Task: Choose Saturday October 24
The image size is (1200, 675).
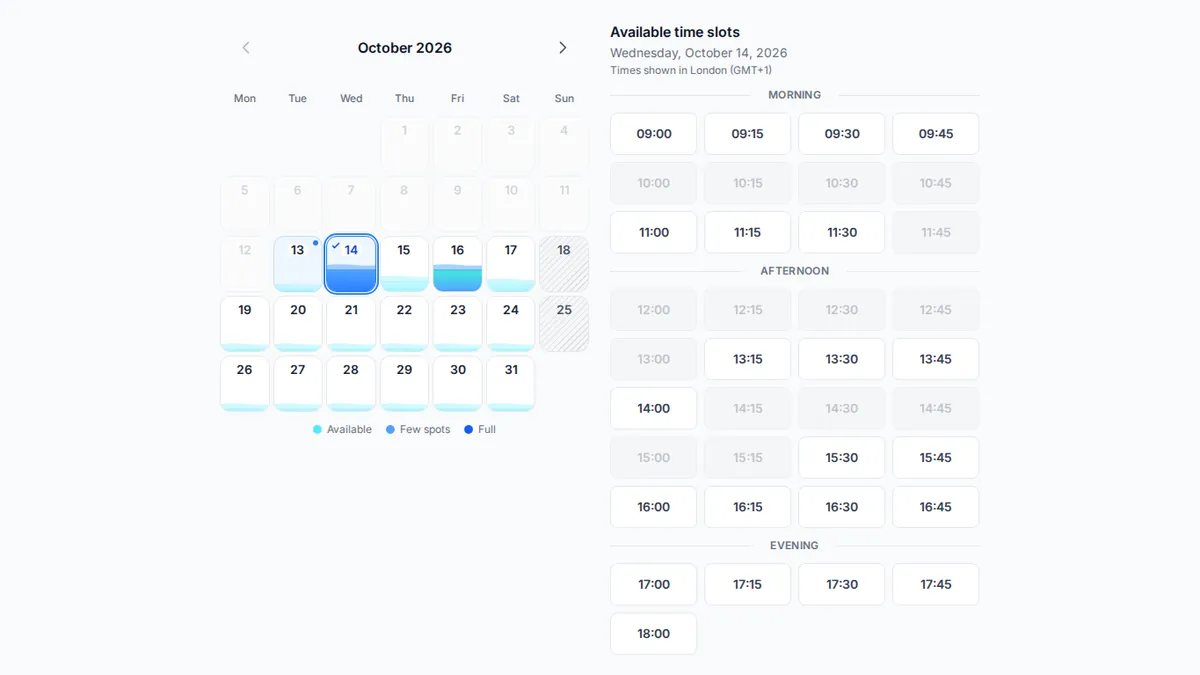Action: tap(511, 324)
